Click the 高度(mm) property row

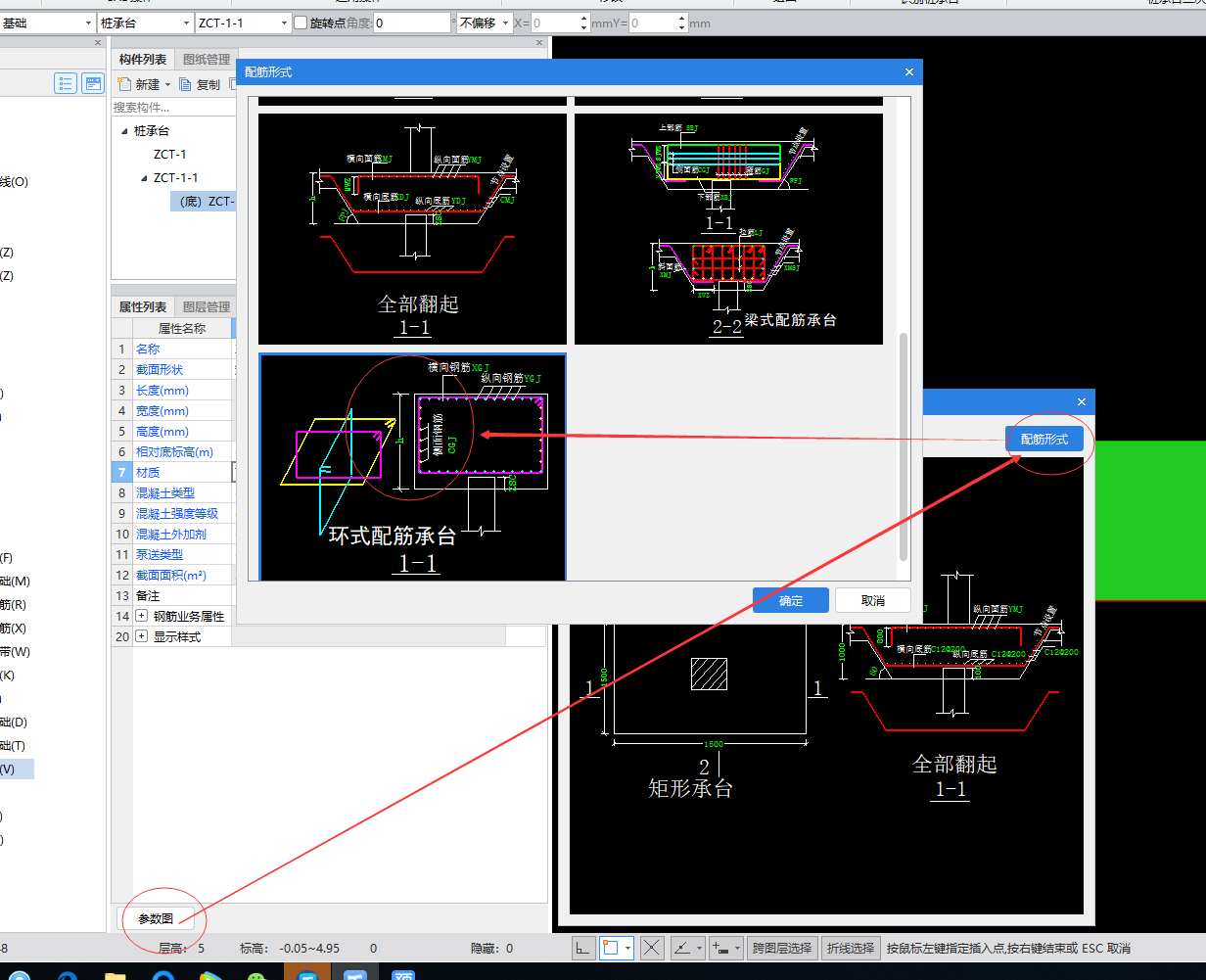click(171, 431)
